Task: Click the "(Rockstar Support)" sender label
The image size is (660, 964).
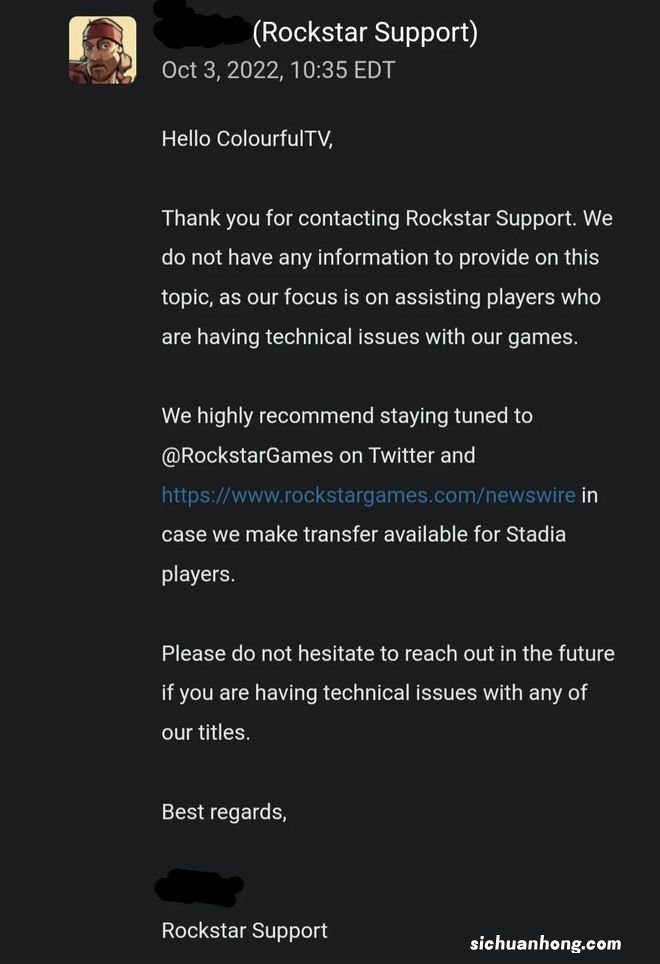Action: pos(364,33)
